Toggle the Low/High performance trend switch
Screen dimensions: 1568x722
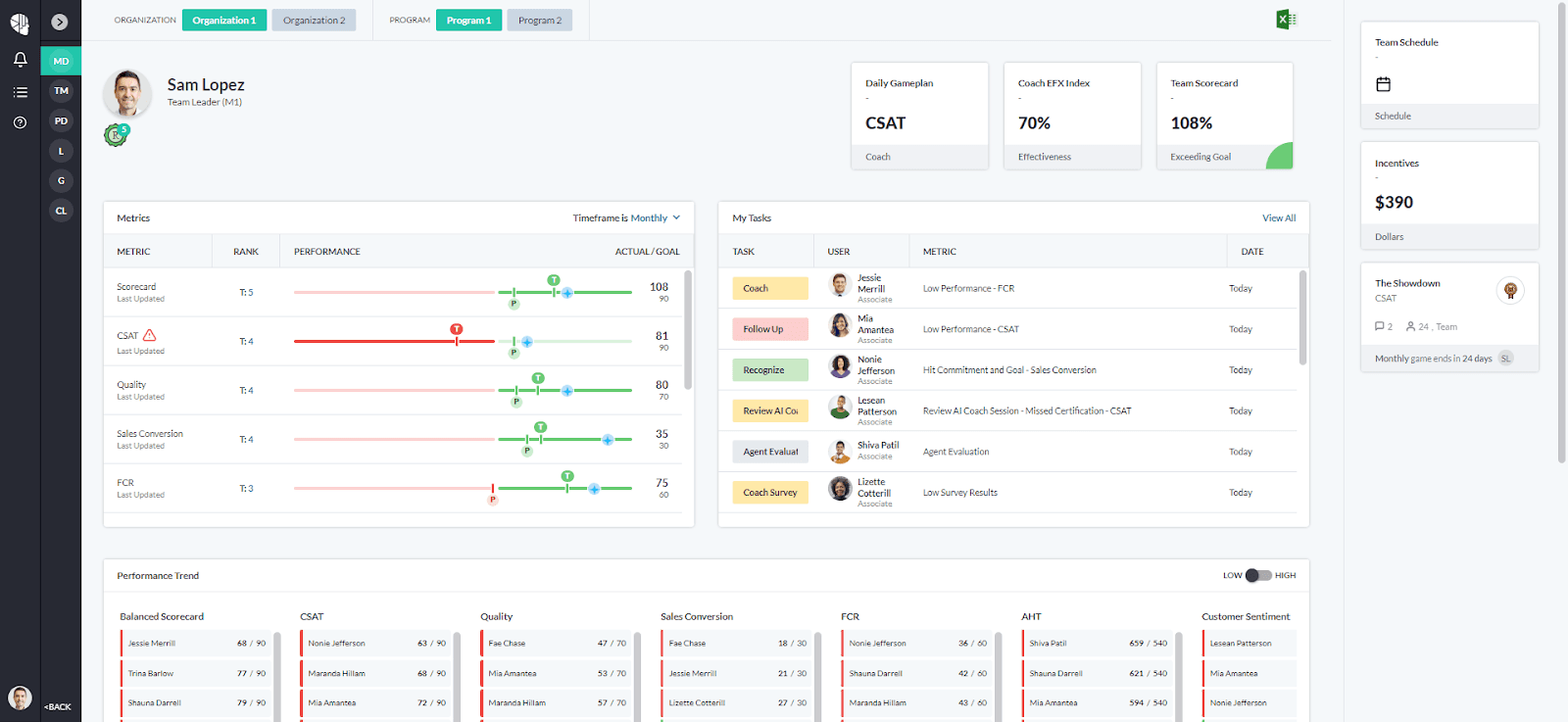tap(1258, 575)
